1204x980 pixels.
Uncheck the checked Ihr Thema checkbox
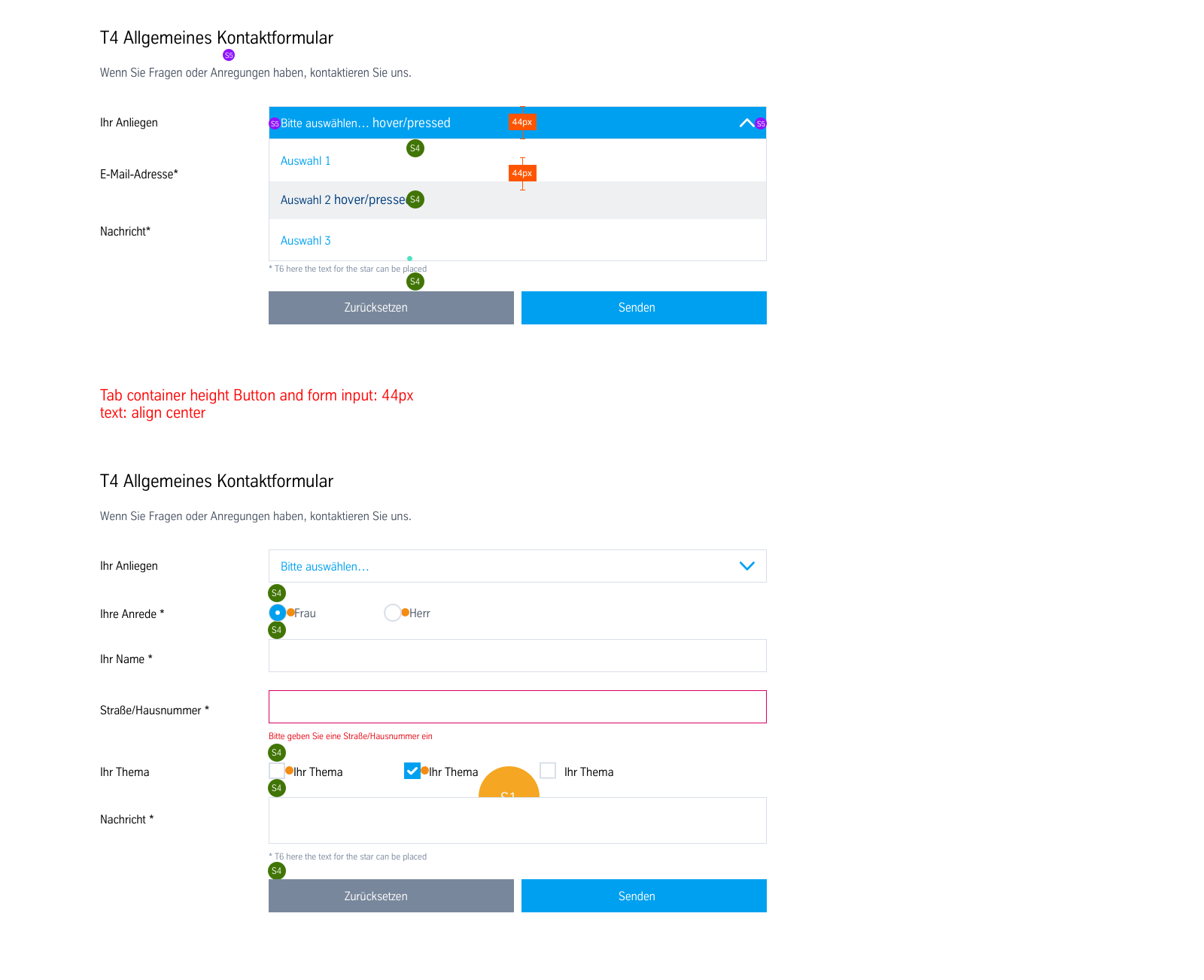click(412, 771)
